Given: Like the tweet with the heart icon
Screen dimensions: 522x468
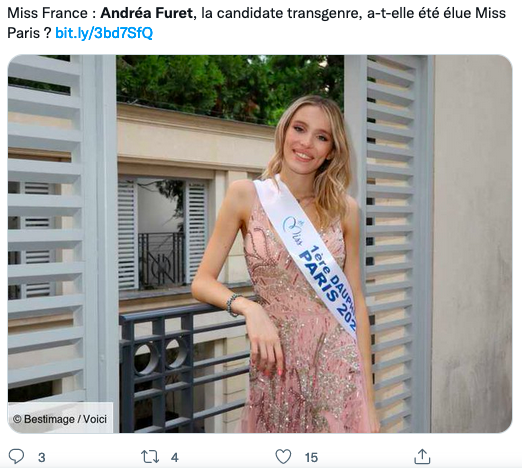Looking at the screenshot, I should (x=283, y=457).
